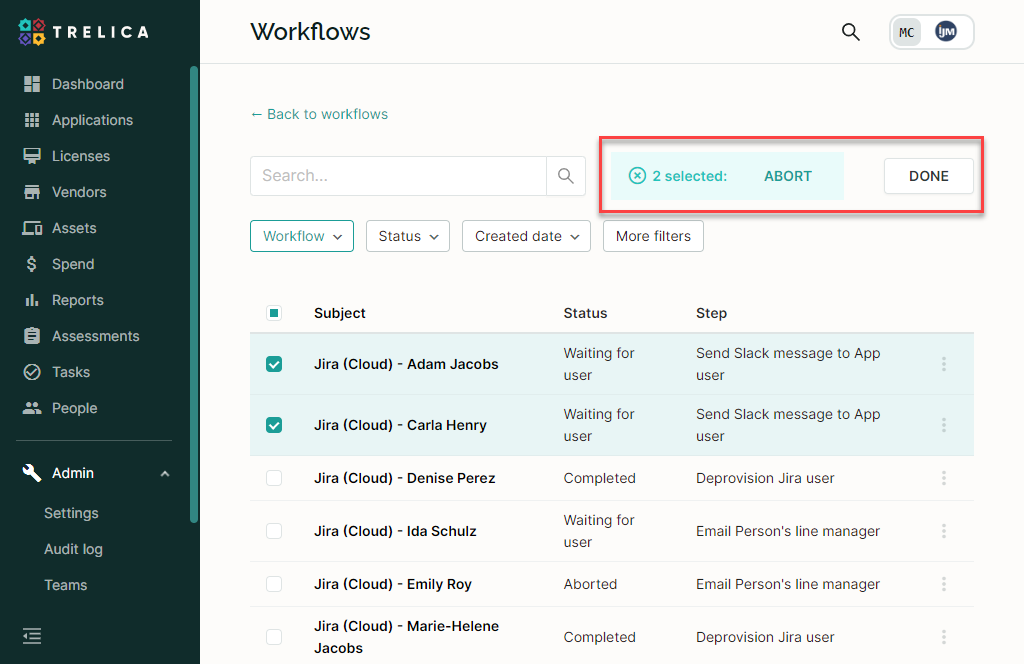1024x664 pixels.
Task: Check the Ida Schulz row checkbox
Action: [274, 531]
